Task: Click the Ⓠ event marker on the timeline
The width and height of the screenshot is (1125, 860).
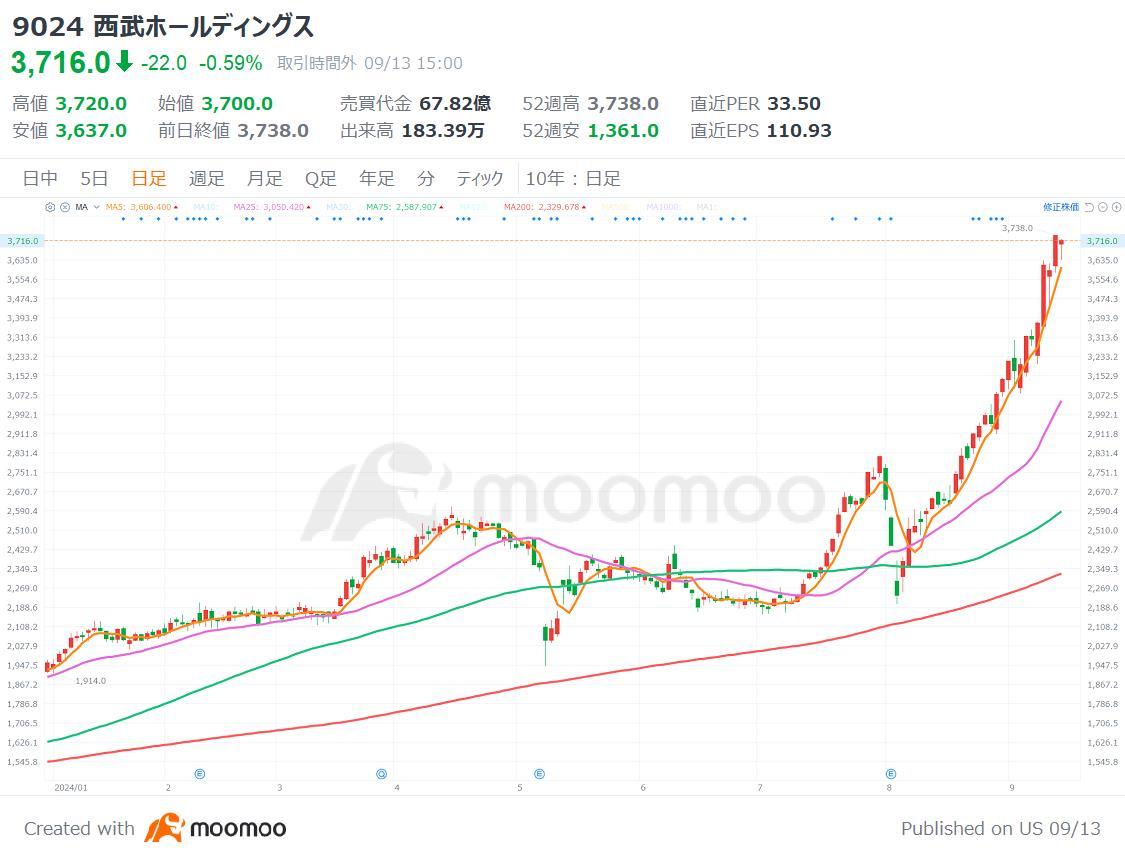Action: pos(380,772)
